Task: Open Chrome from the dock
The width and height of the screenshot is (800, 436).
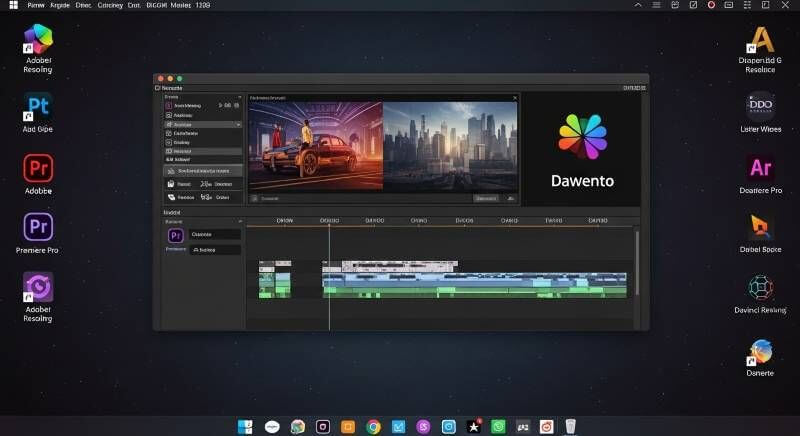Action: [x=373, y=427]
